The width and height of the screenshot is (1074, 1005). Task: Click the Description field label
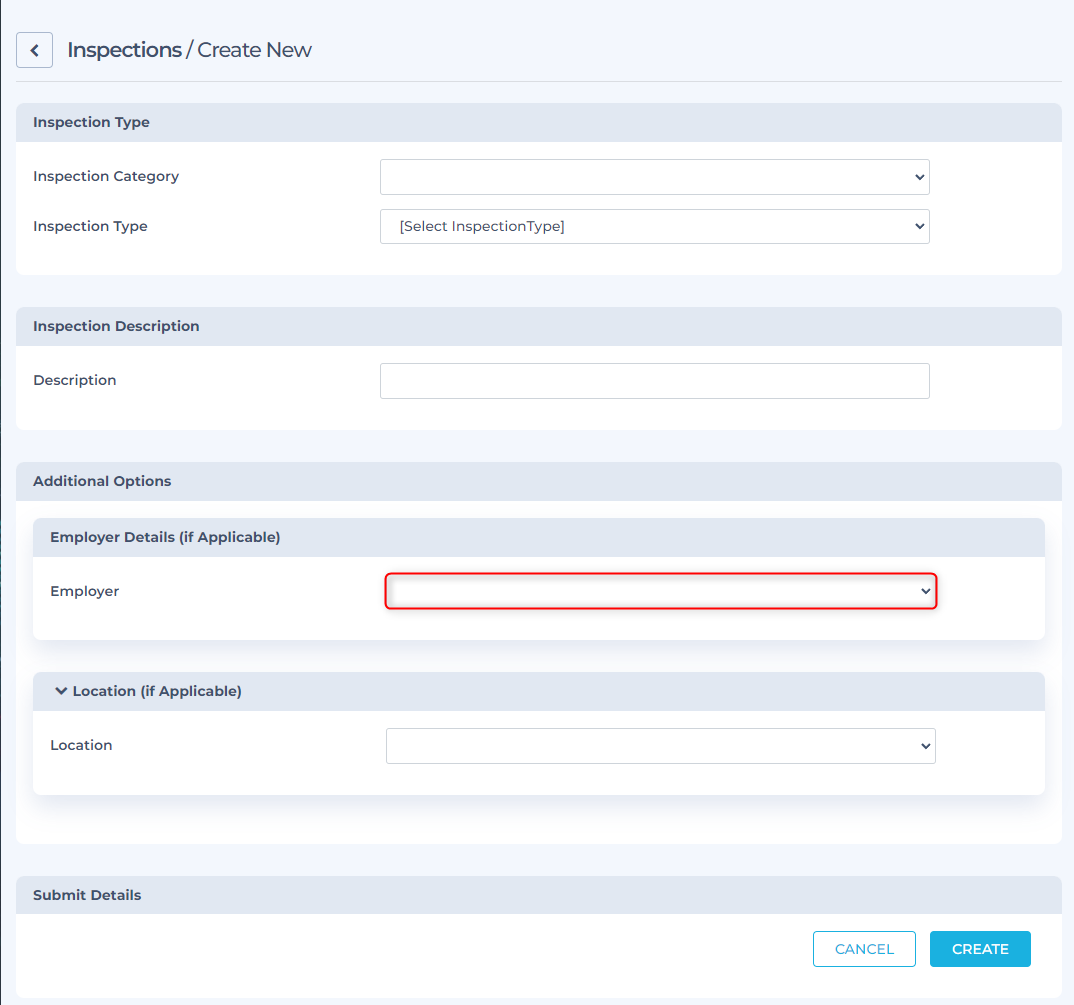tap(75, 380)
